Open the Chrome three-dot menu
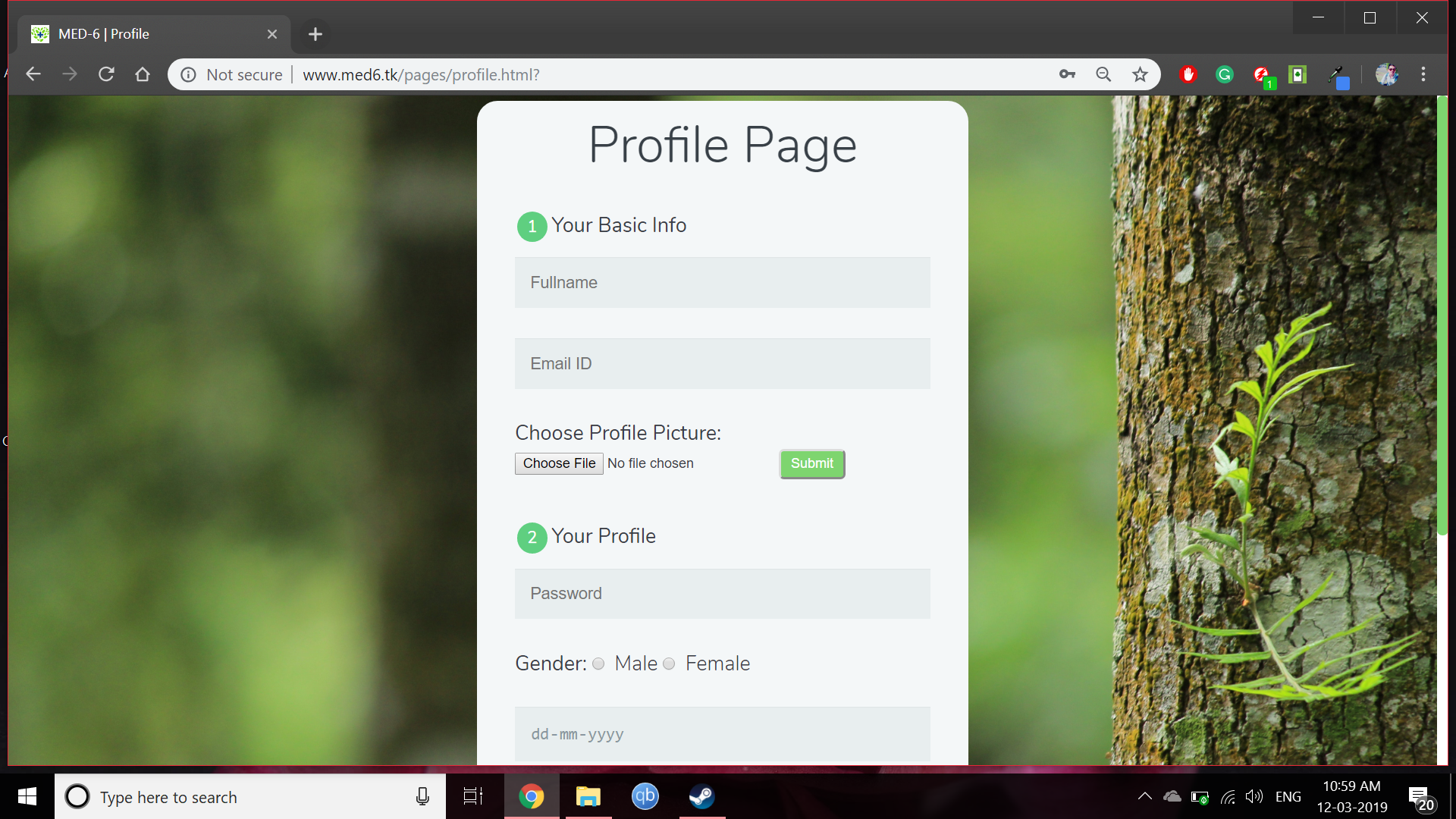 1423,74
